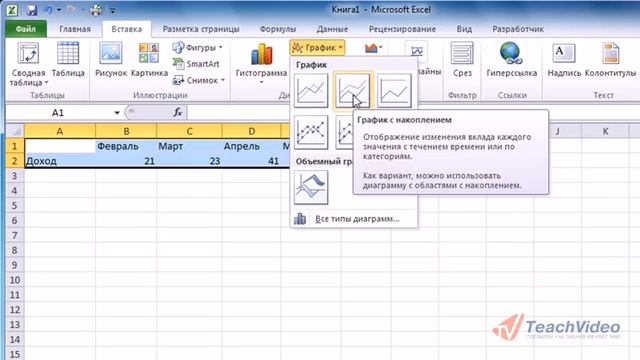Switch to the Рецензирование tab
Viewport: 640px width, 360px height.
click(402, 29)
